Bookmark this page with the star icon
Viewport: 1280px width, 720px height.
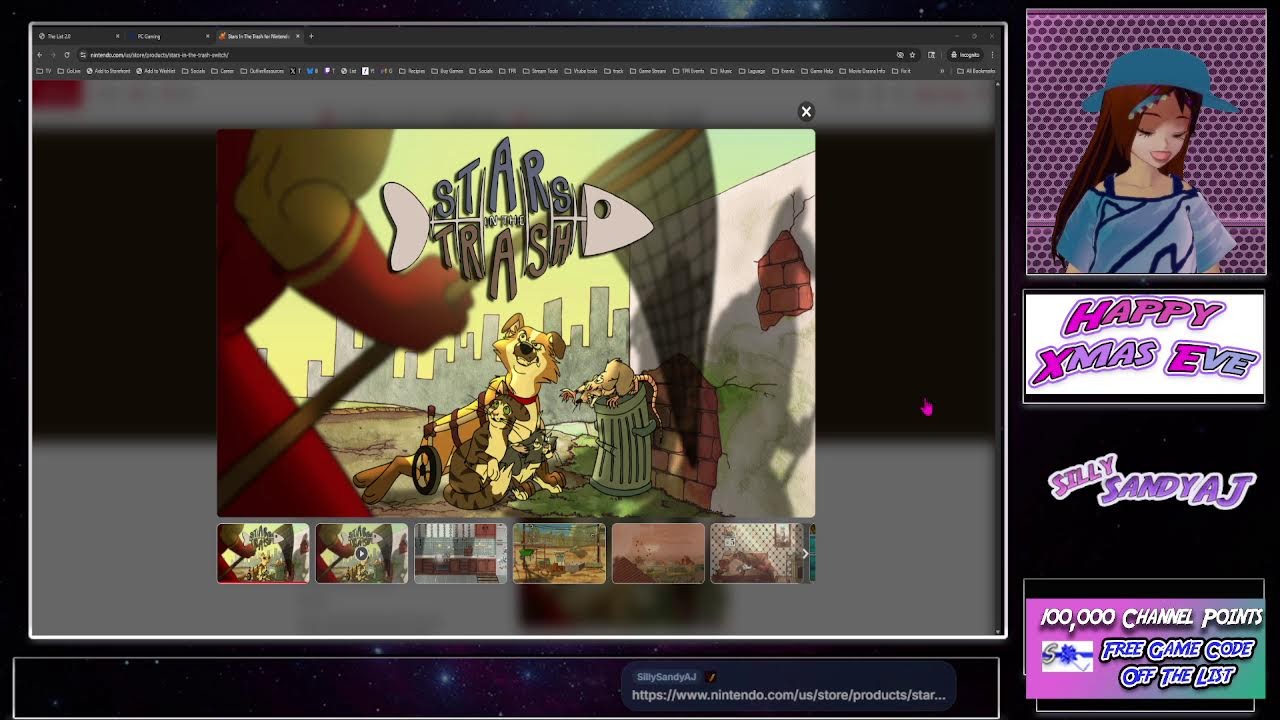912,55
